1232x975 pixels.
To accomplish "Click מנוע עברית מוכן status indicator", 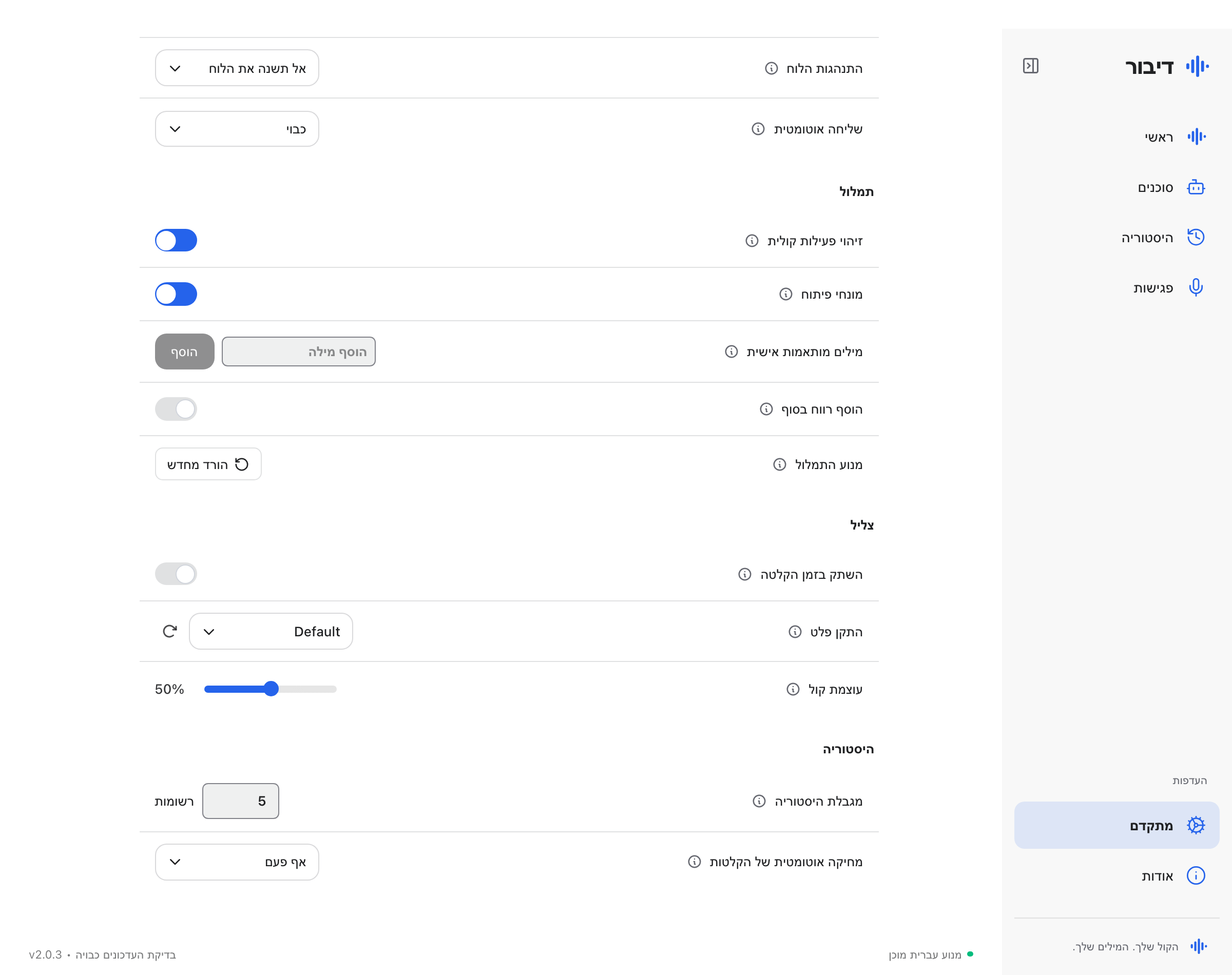I will [x=931, y=954].
